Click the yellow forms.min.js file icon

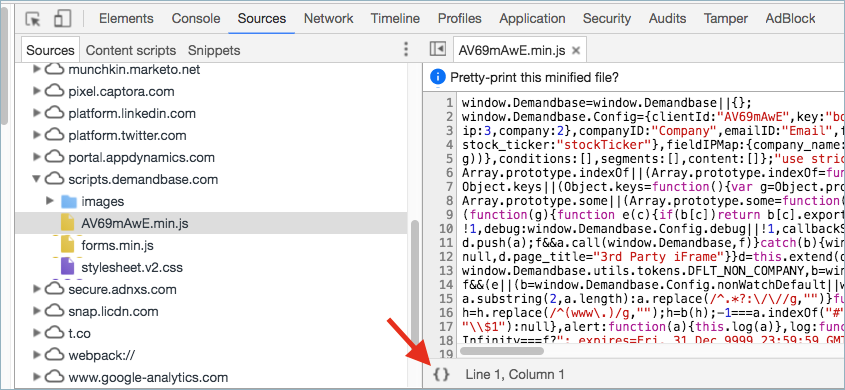(x=68, y=245)
